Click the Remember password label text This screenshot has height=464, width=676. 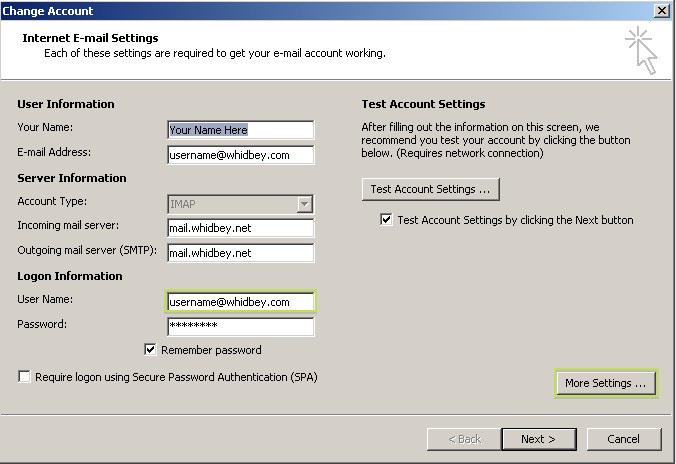(211, 350)
